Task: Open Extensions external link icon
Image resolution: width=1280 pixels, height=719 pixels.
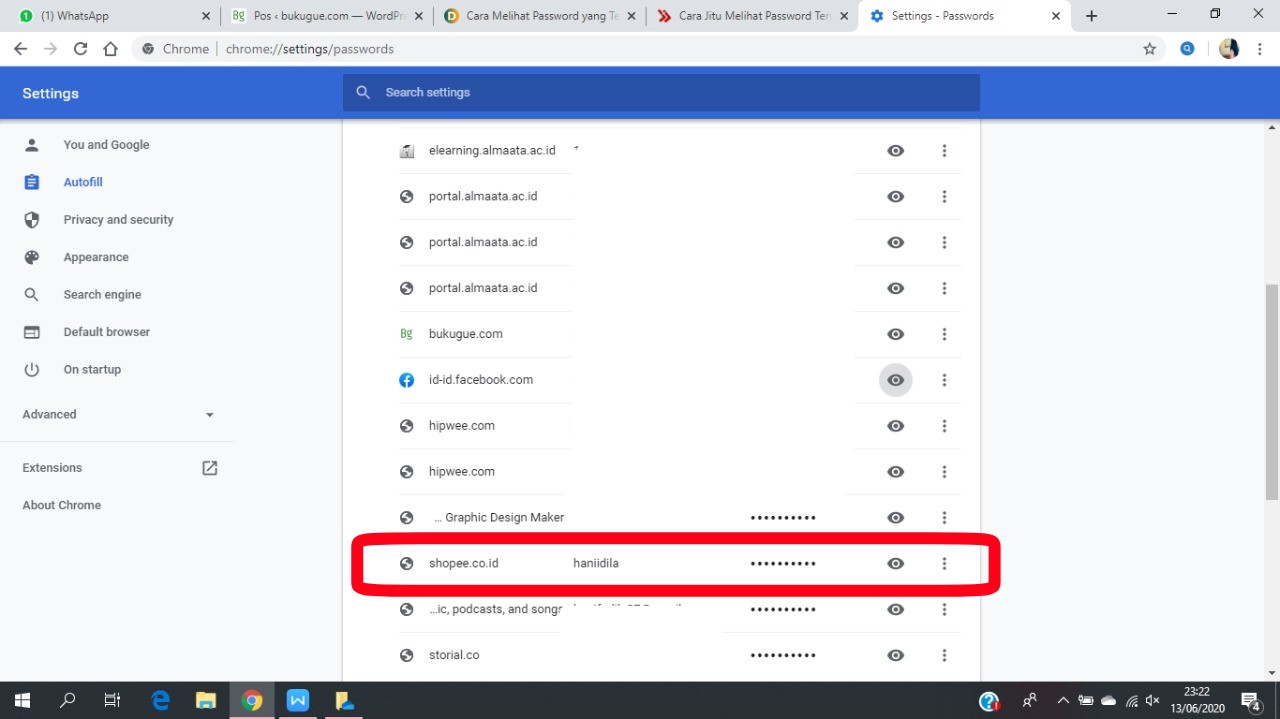Action: 210,468
